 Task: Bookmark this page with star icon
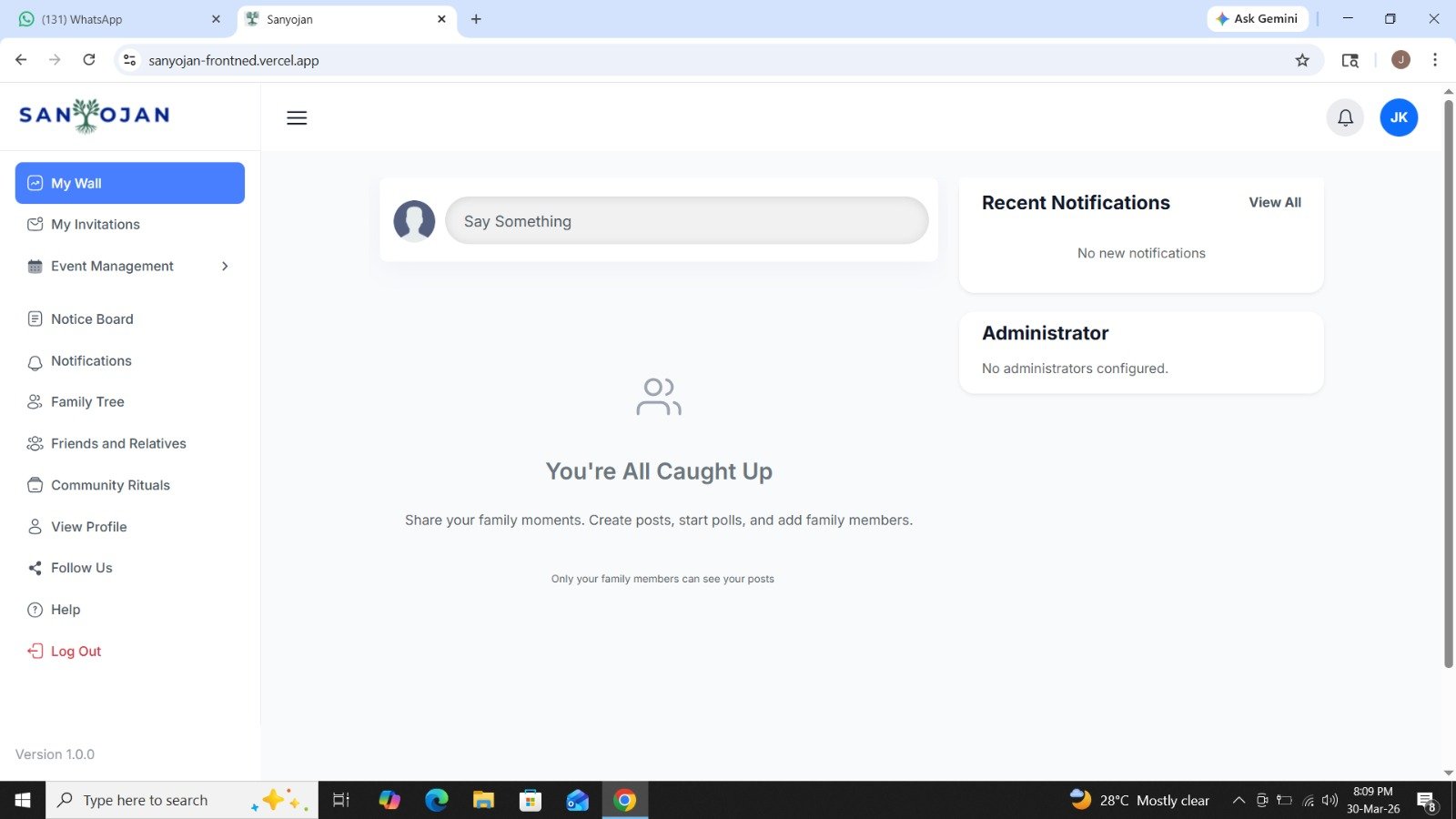(1302, 60)
